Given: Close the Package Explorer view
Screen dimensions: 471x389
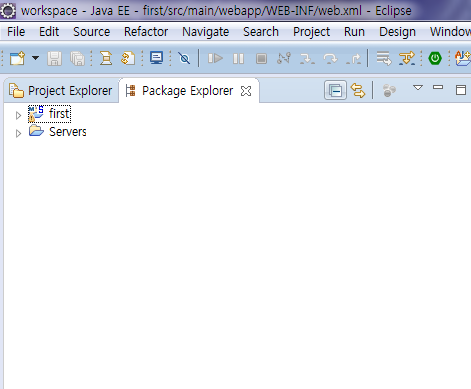Looking at the screenshot, I should coord(246,91).
